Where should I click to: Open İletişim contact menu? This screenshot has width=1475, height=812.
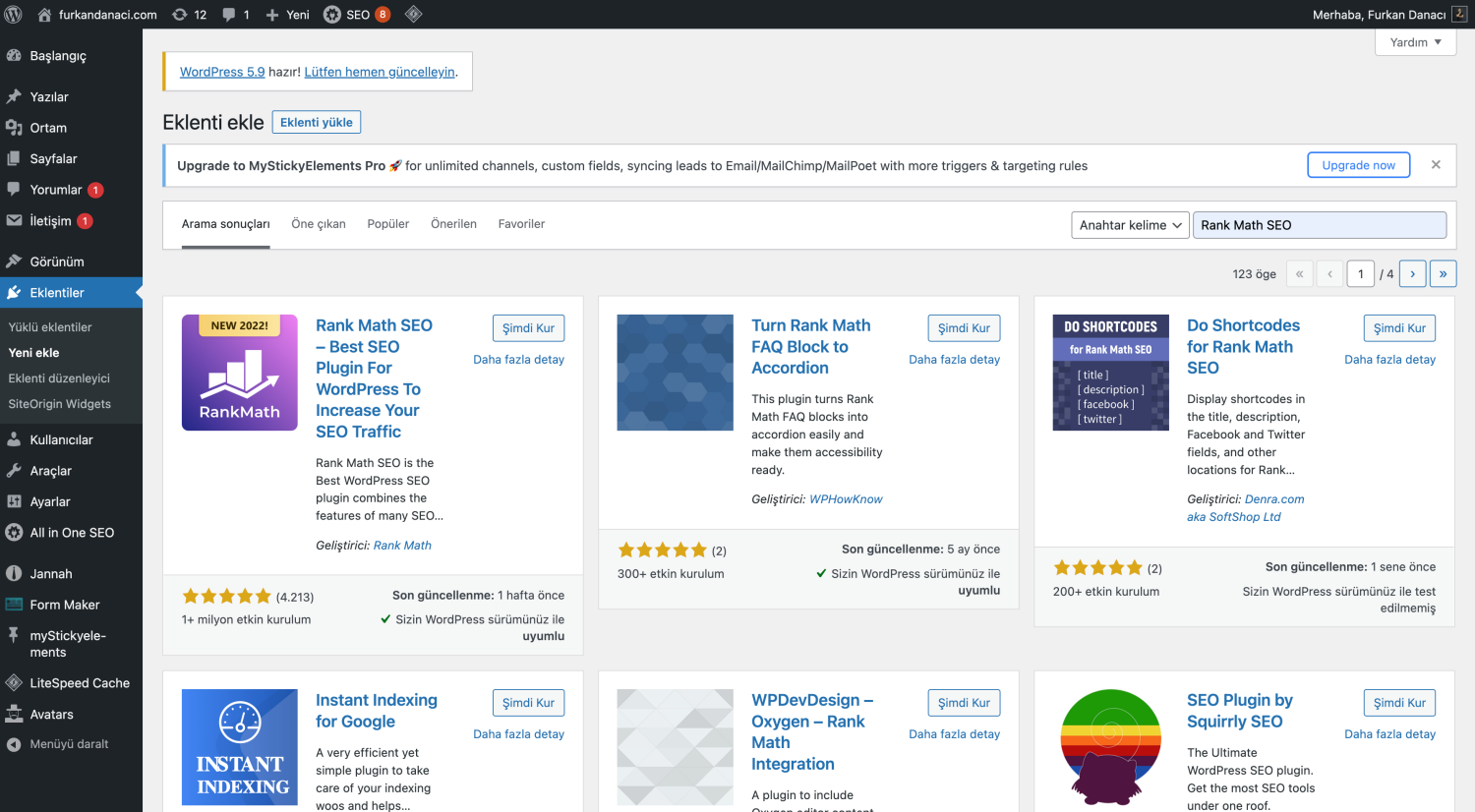coord(71,221)
